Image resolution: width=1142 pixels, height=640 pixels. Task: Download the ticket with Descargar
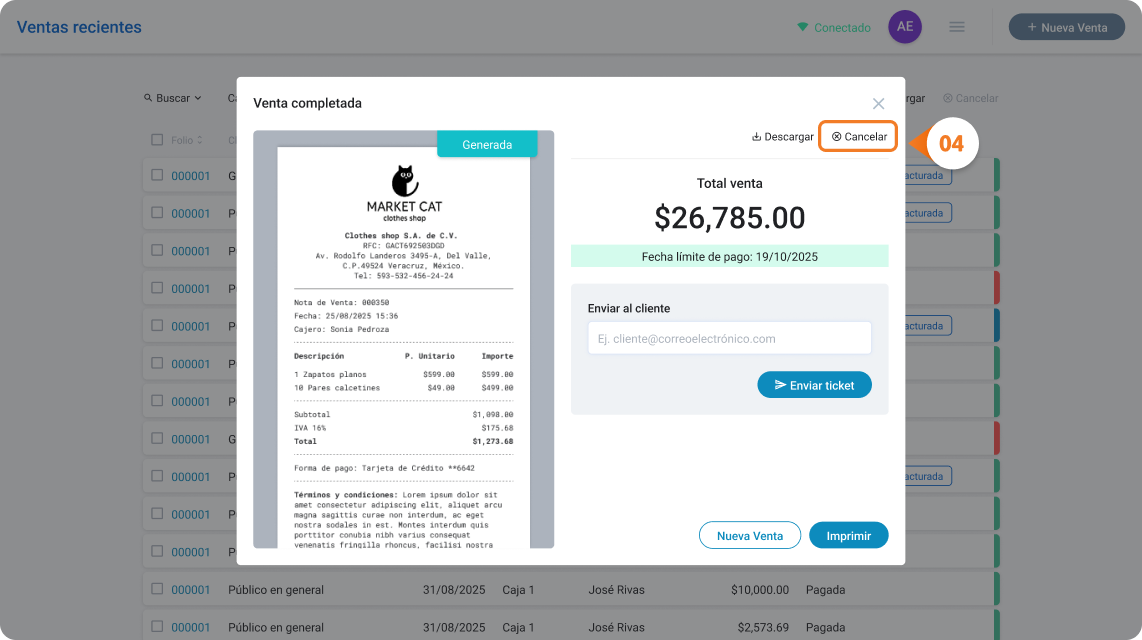tap(782, 137)
